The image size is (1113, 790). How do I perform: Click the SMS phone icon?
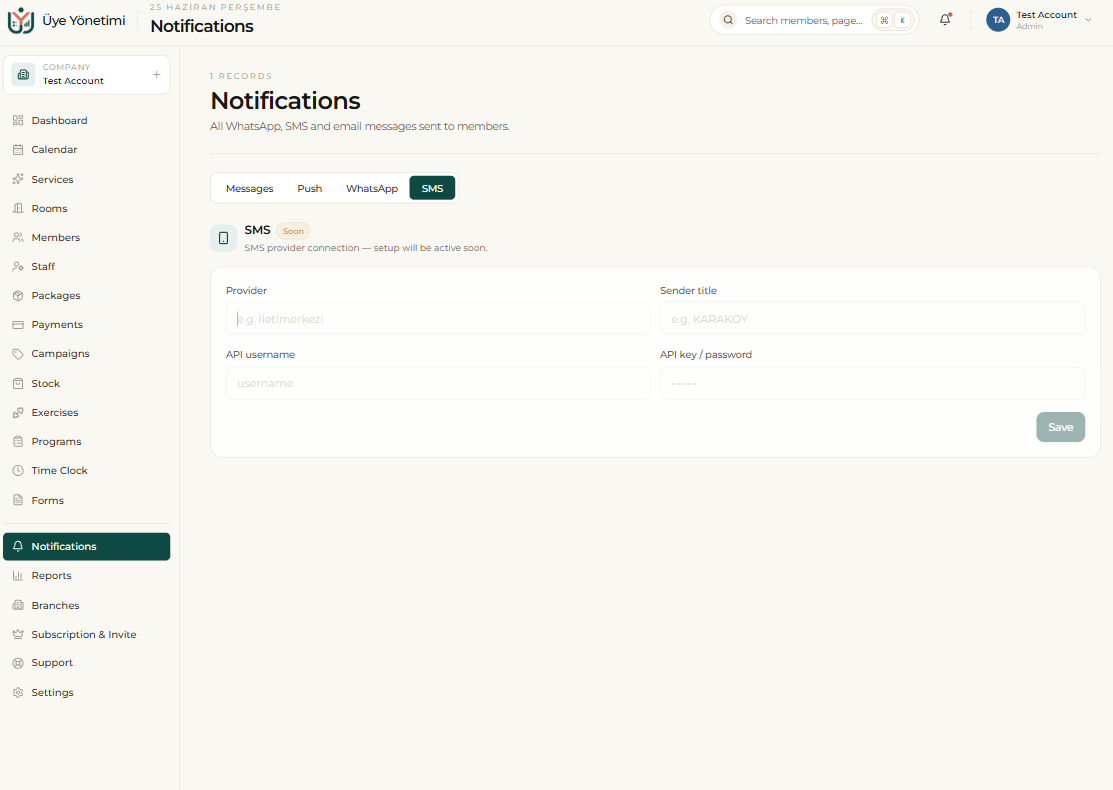tap(224, 238)
